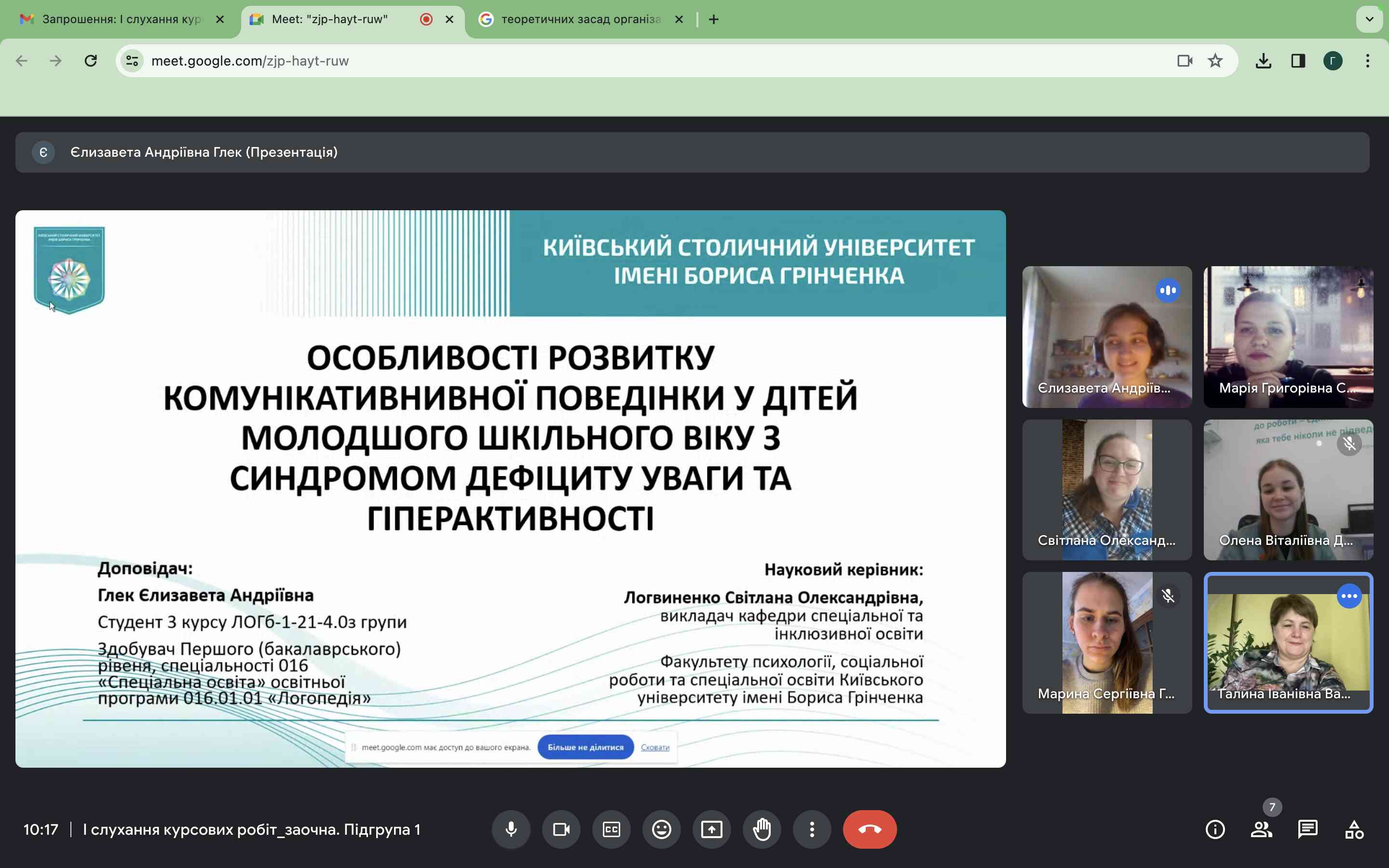Click the Більше не ділитися button

click(586, 747)
